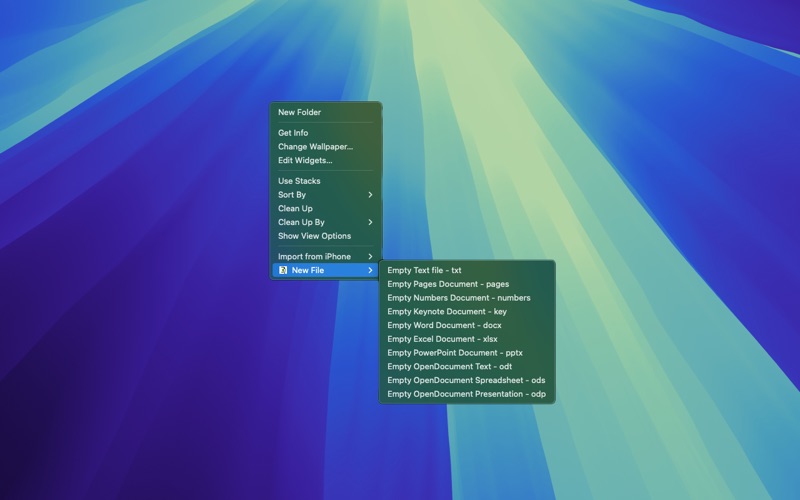This screenshot has width=800, height=500.
Task: Expand Import from iPhone submenu arrow
Action: click(x=370, y=256)
